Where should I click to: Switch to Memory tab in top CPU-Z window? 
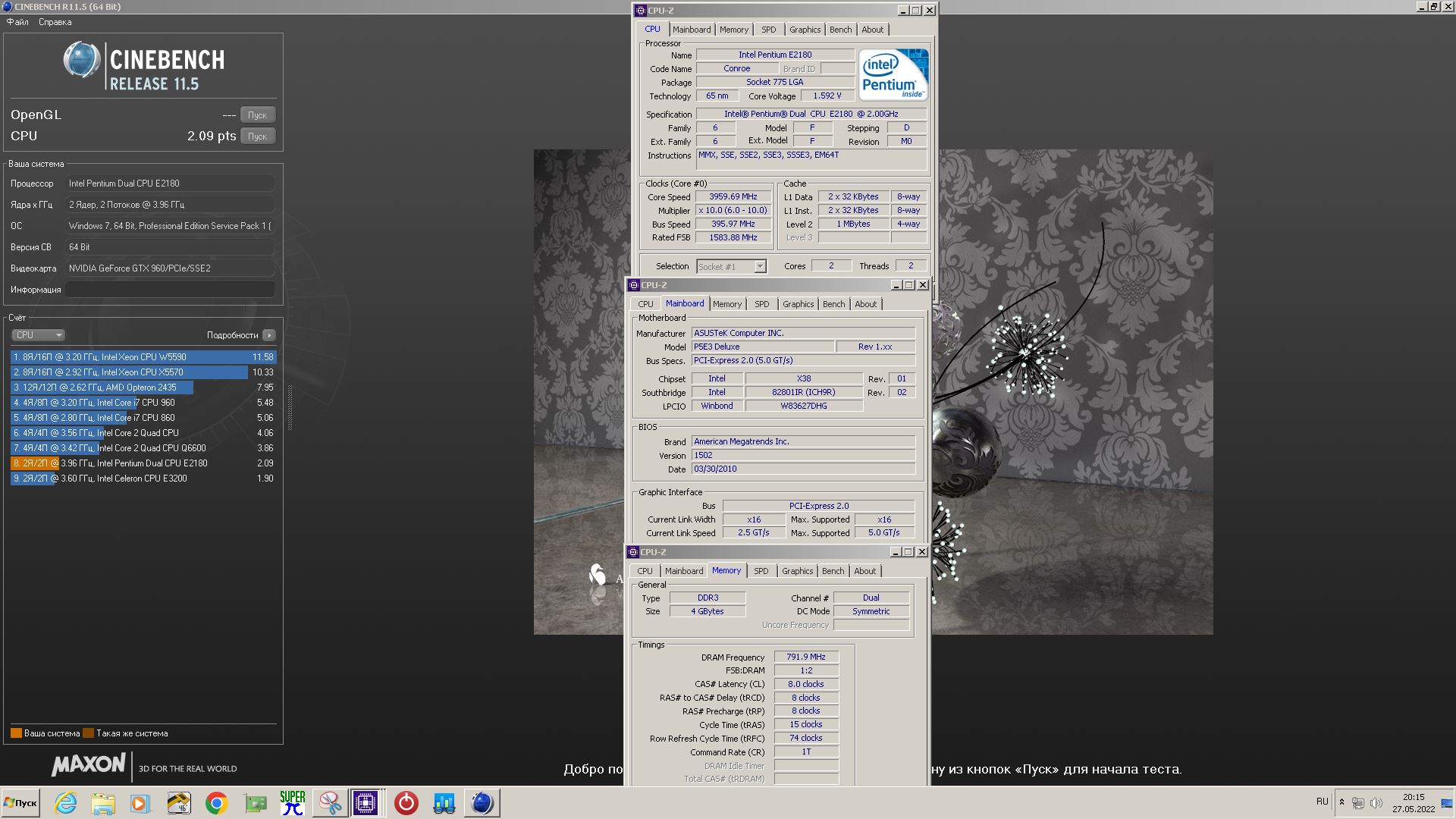pos(734,30)
